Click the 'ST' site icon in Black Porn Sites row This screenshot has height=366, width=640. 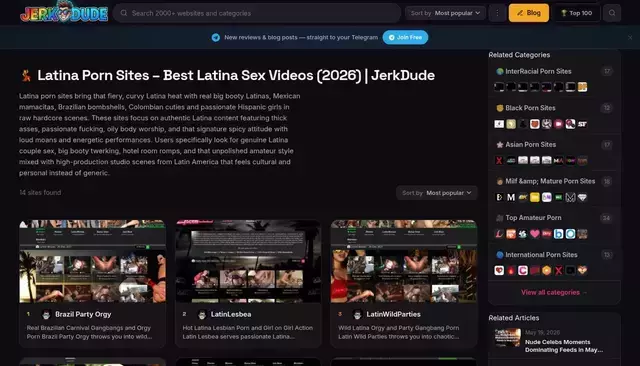pos(582,124)
